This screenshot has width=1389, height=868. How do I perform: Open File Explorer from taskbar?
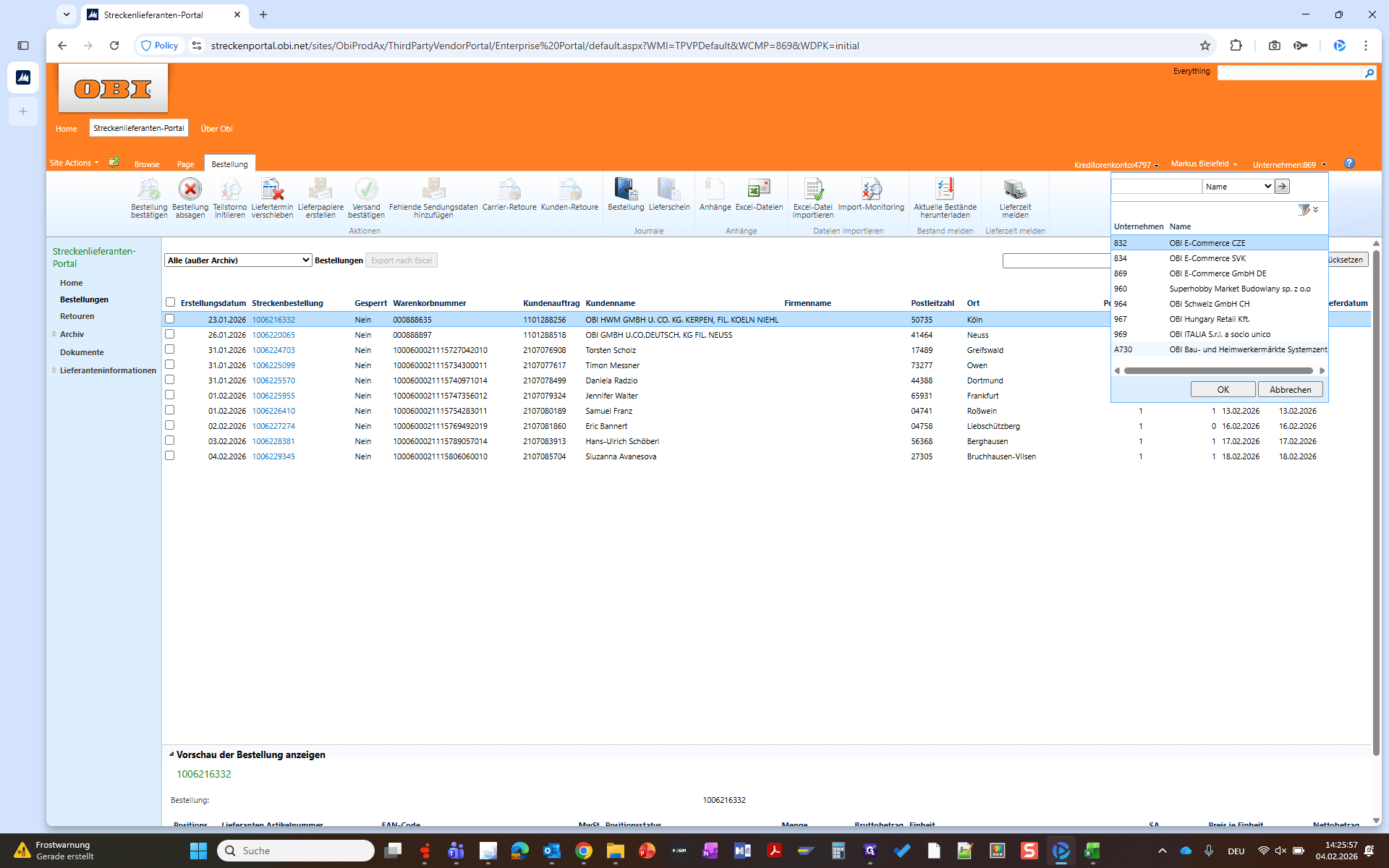coord(616,851)
